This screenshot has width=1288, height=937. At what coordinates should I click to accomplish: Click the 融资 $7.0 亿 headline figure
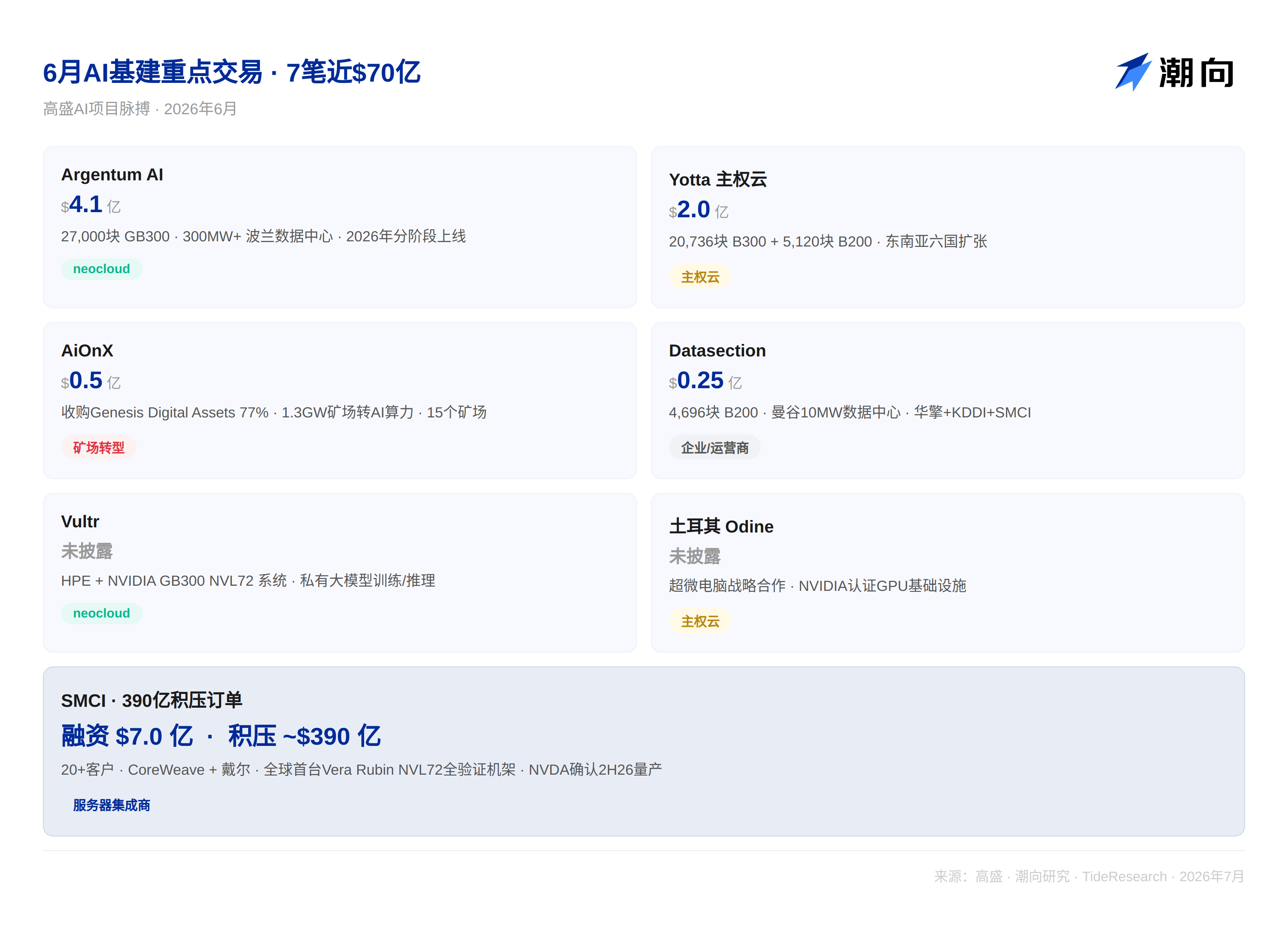127,736
